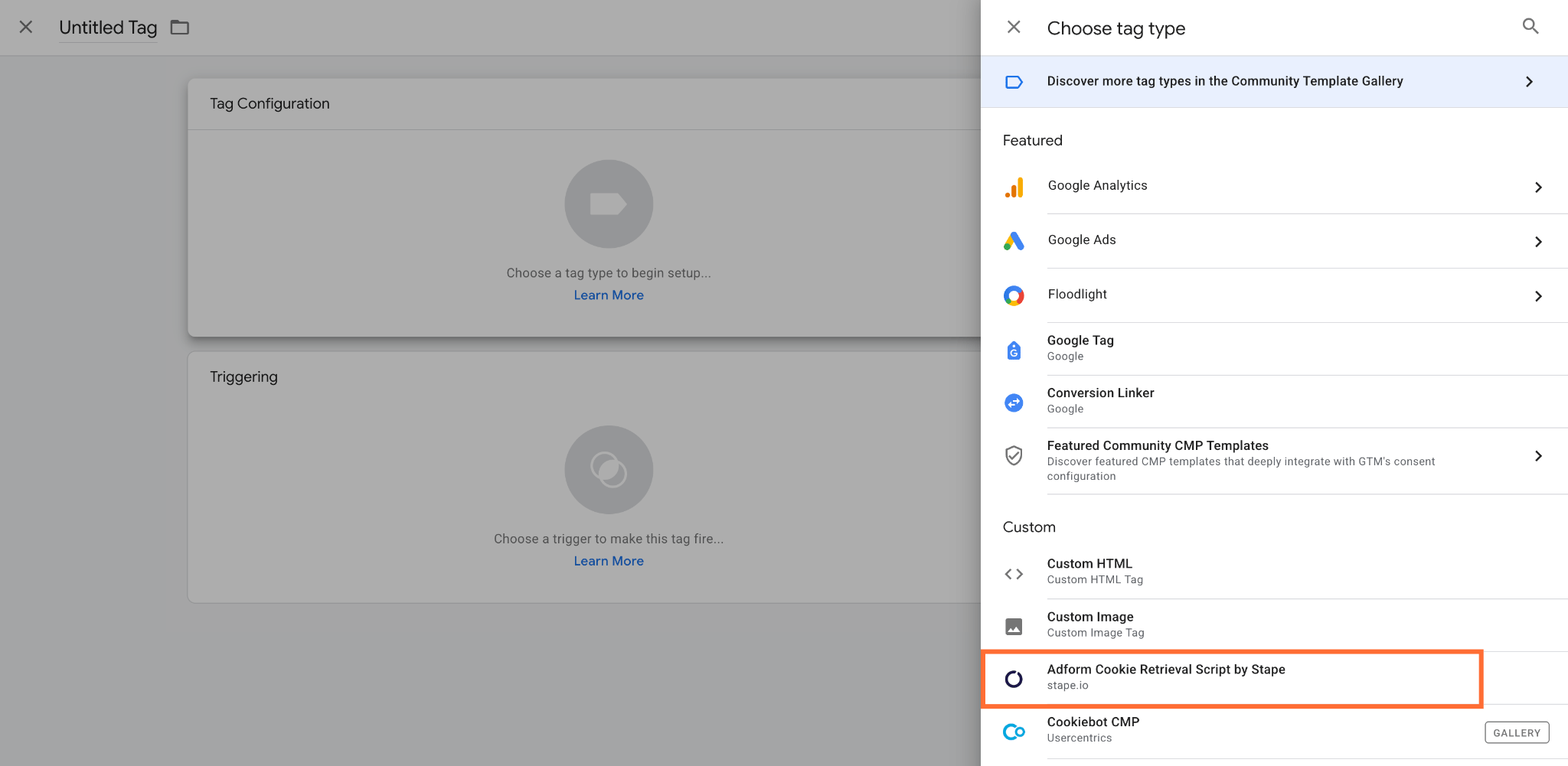Viewport: 1568px width, 766px height.
Task: Click the Floodlight ring icon
Action: (1014, 295)
